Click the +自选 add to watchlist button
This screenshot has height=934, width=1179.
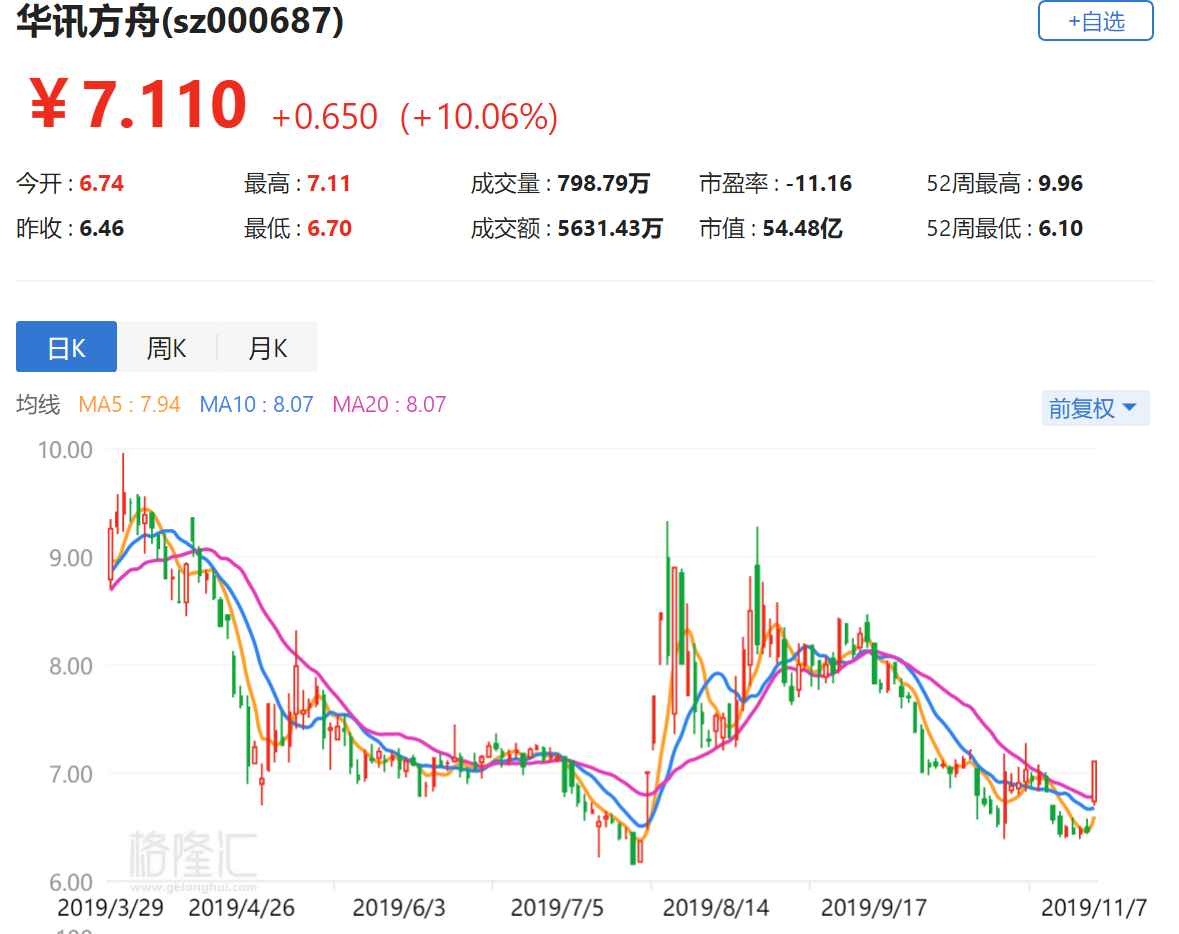click(x=1096, y=20)
